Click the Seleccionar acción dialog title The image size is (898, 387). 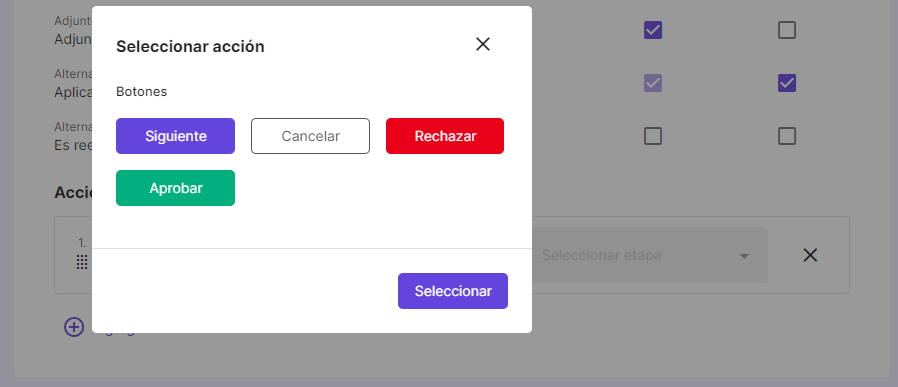[190, 46]
